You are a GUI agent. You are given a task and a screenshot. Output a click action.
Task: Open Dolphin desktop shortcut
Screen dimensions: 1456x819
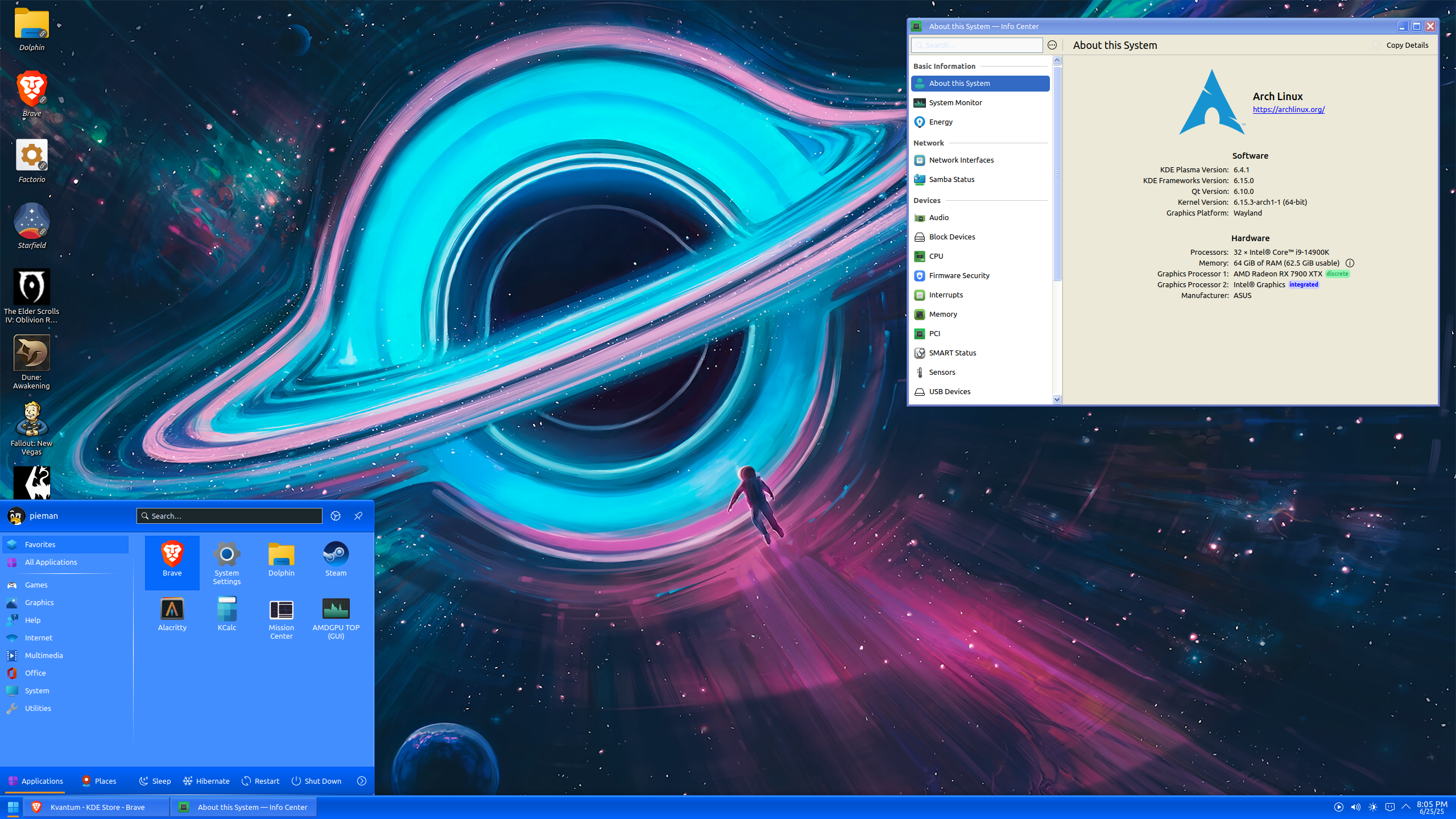[32, 30]
